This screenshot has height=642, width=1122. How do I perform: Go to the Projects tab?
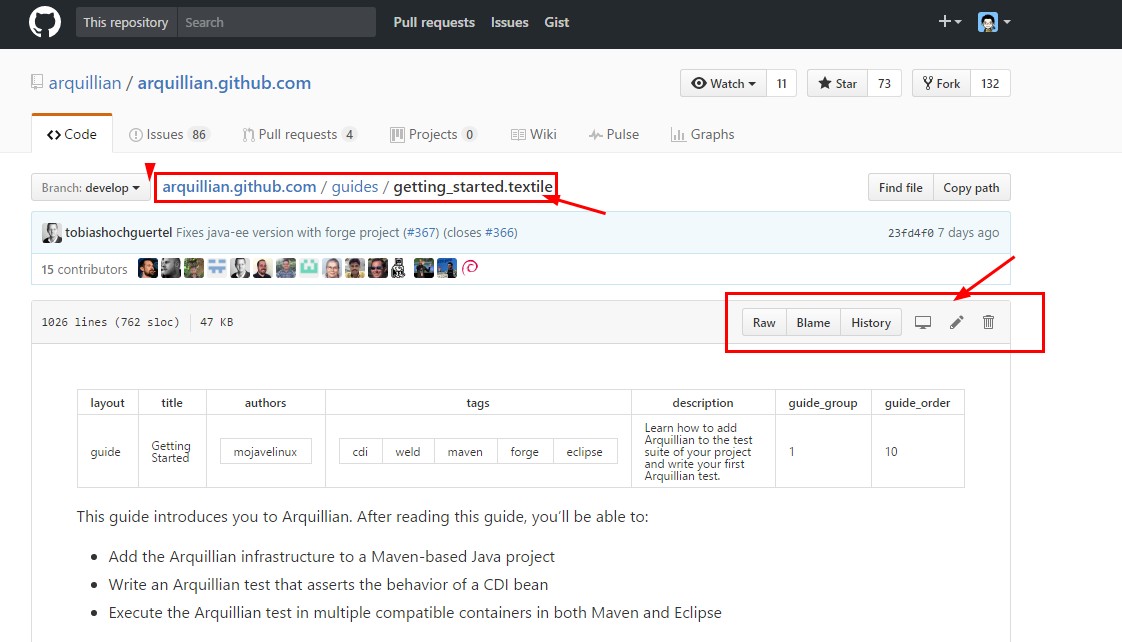pos(433,135)
